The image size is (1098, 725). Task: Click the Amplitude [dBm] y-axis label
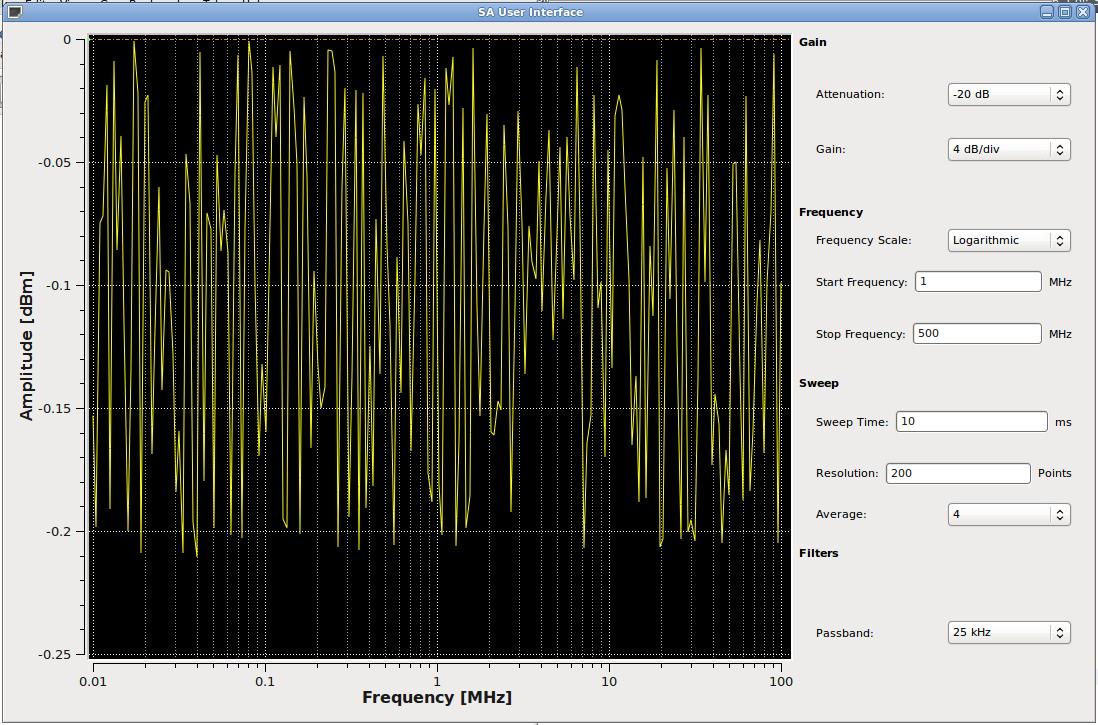pos(27,345)
